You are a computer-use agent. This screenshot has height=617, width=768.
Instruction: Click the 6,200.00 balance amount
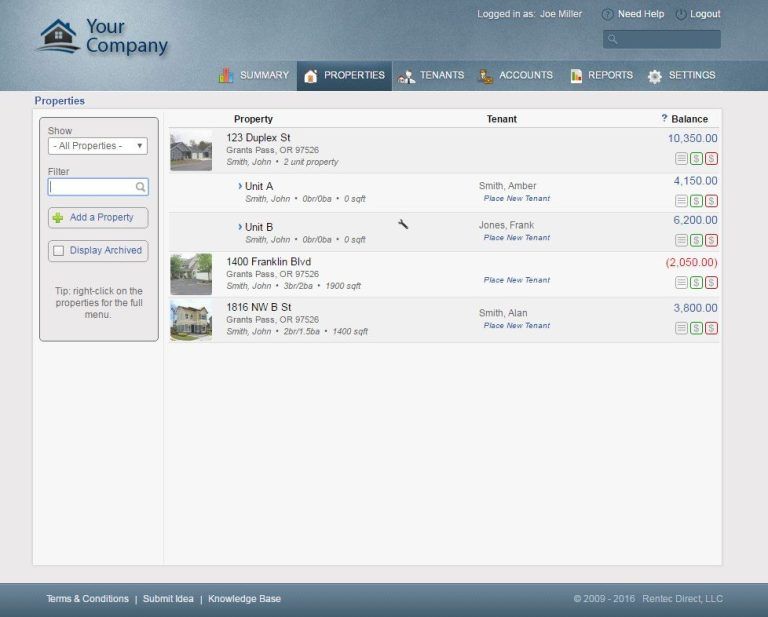coord(696,220)
